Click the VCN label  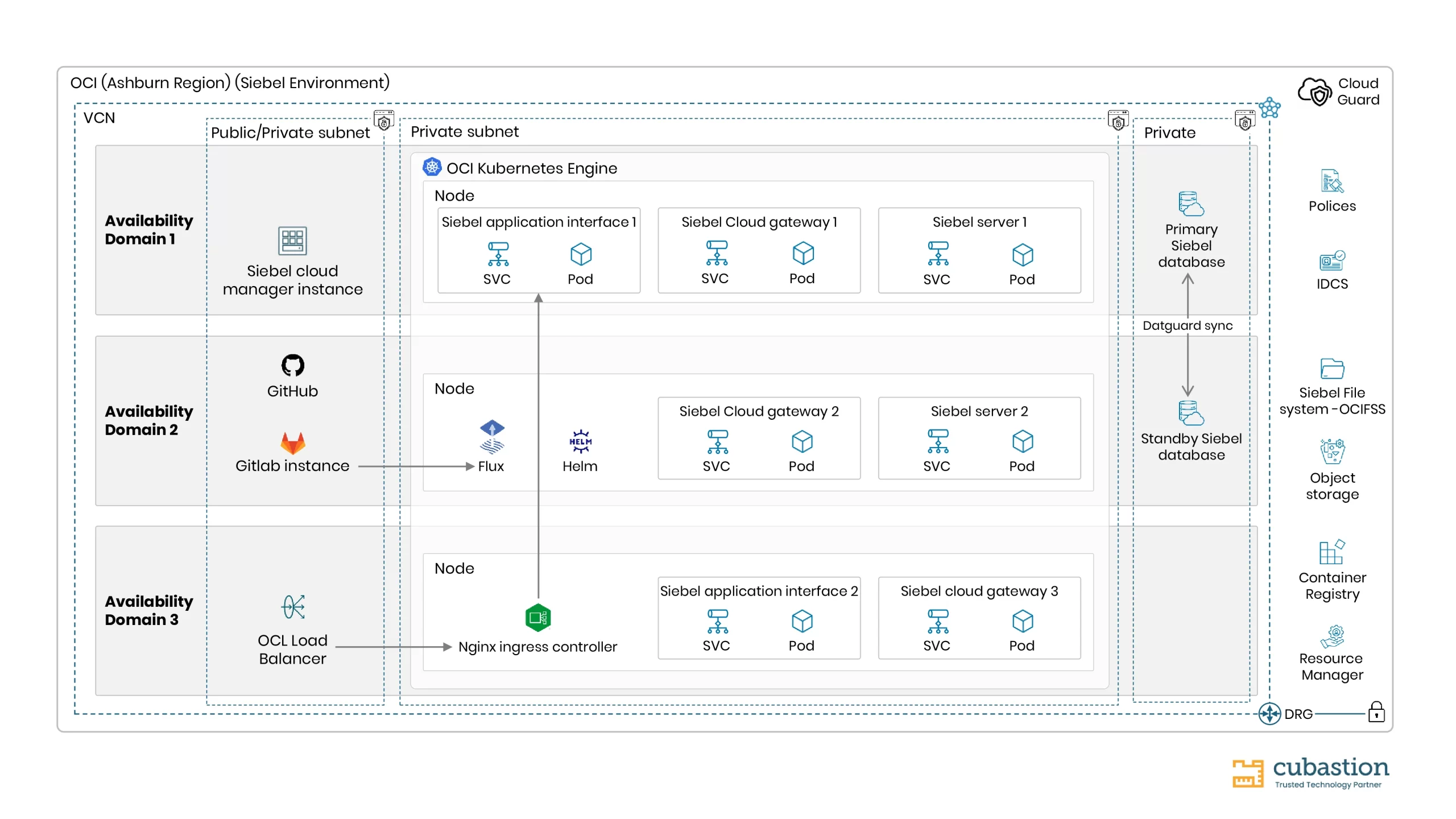[99, 118]
